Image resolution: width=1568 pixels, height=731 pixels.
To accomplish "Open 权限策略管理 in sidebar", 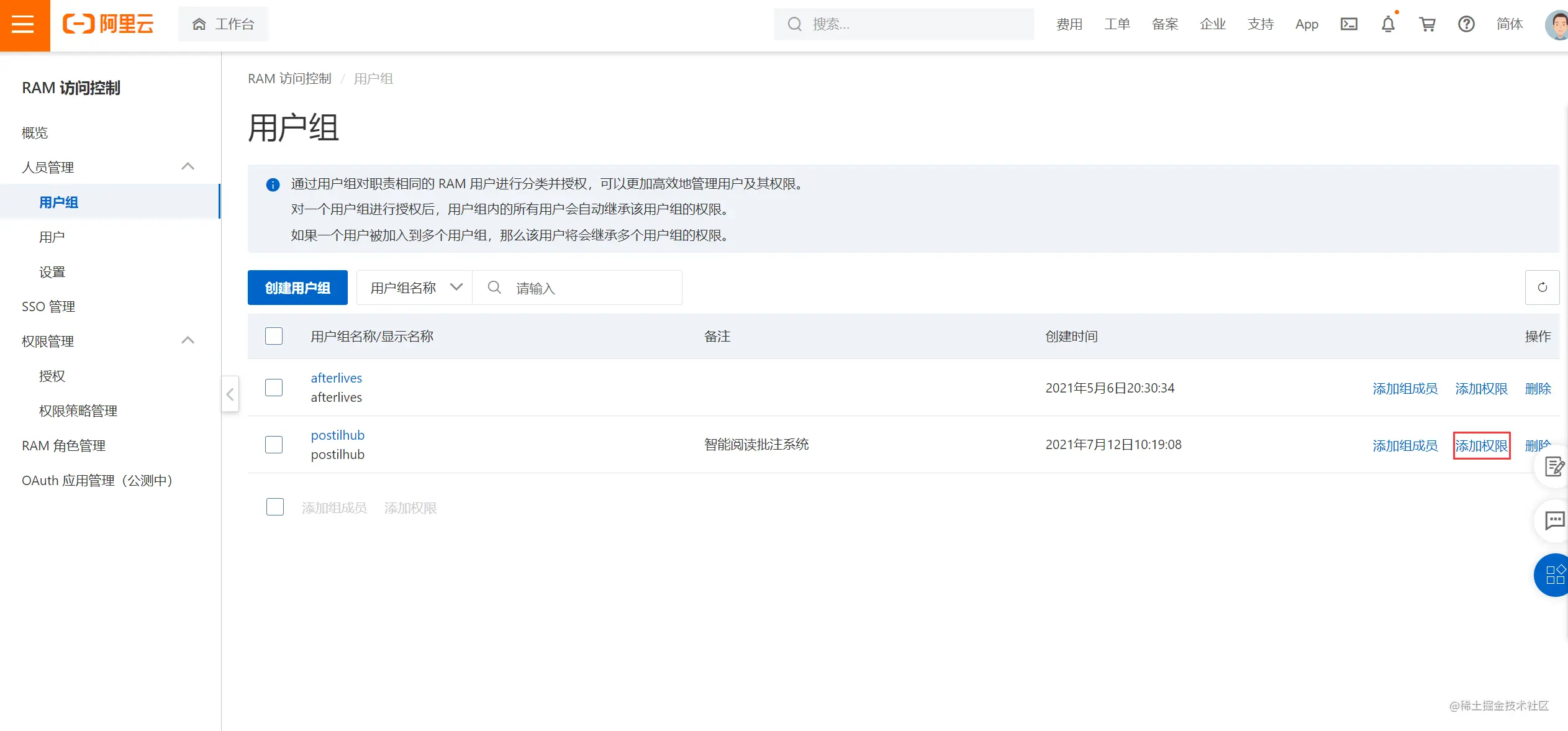I will [78, 411].
